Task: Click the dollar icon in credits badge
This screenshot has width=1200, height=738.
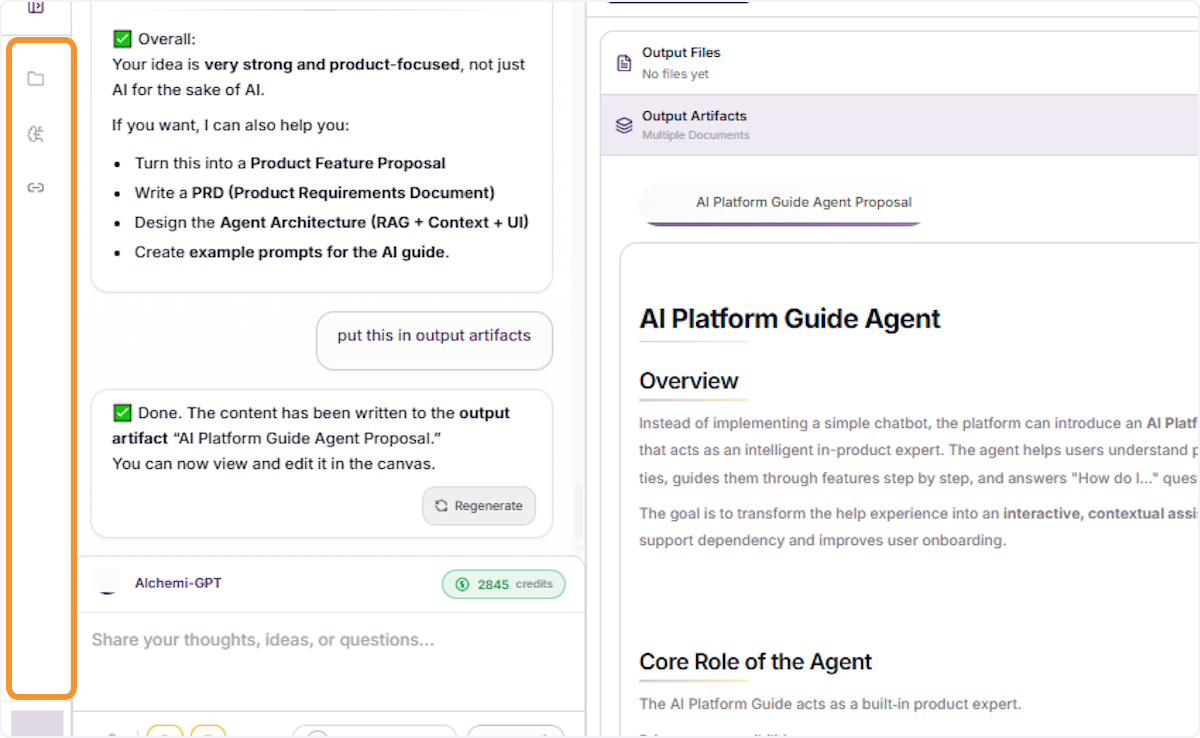Action: coord(462,584)
